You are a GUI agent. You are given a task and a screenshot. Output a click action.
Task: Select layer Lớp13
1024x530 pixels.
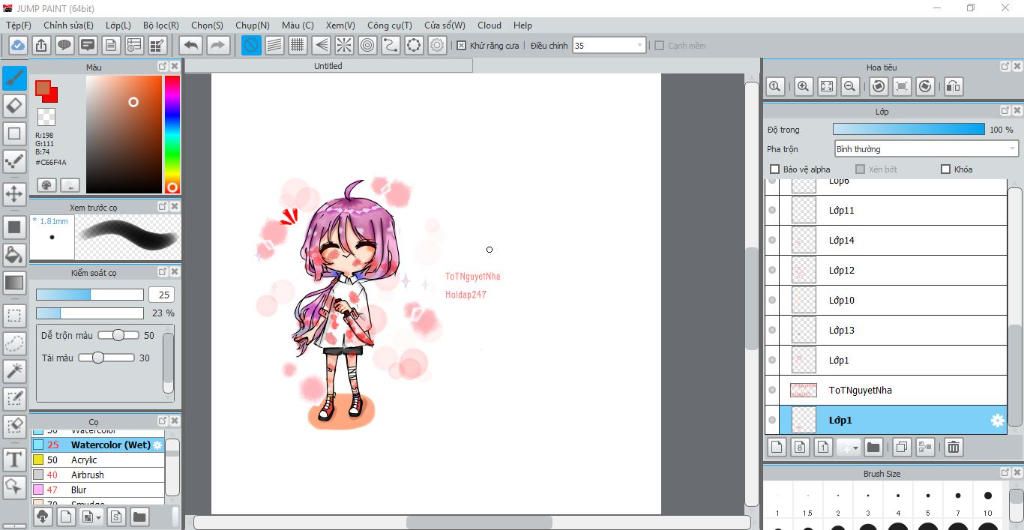pos(893,330)
